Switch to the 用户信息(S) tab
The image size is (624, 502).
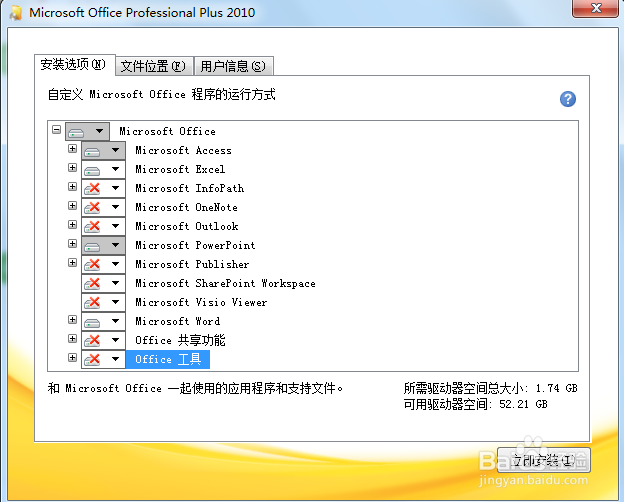pos(234,66)
